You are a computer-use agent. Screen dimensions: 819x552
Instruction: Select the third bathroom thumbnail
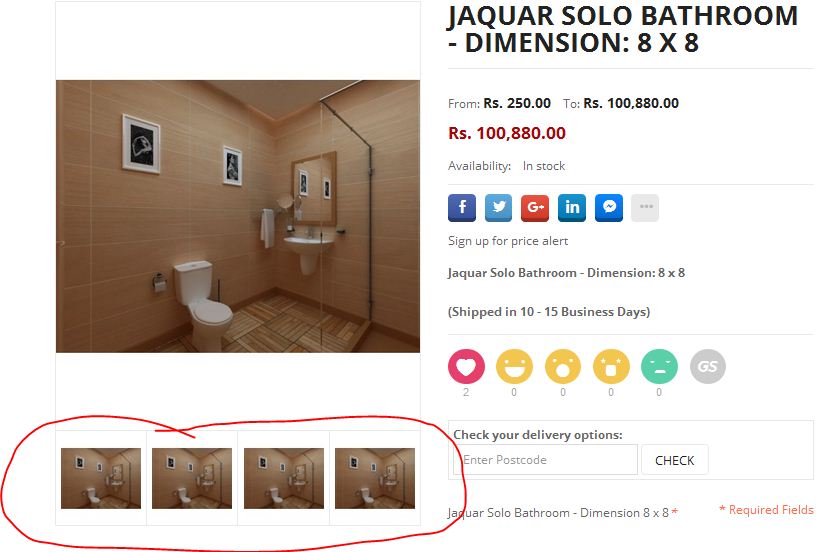coord(284,478)
